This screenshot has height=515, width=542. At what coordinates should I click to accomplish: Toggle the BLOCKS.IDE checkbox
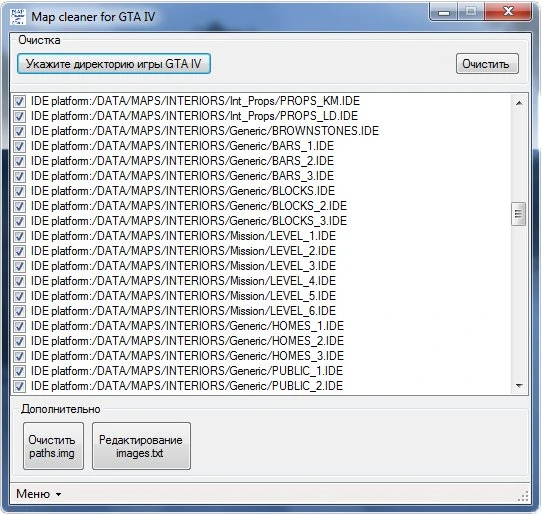19,191
